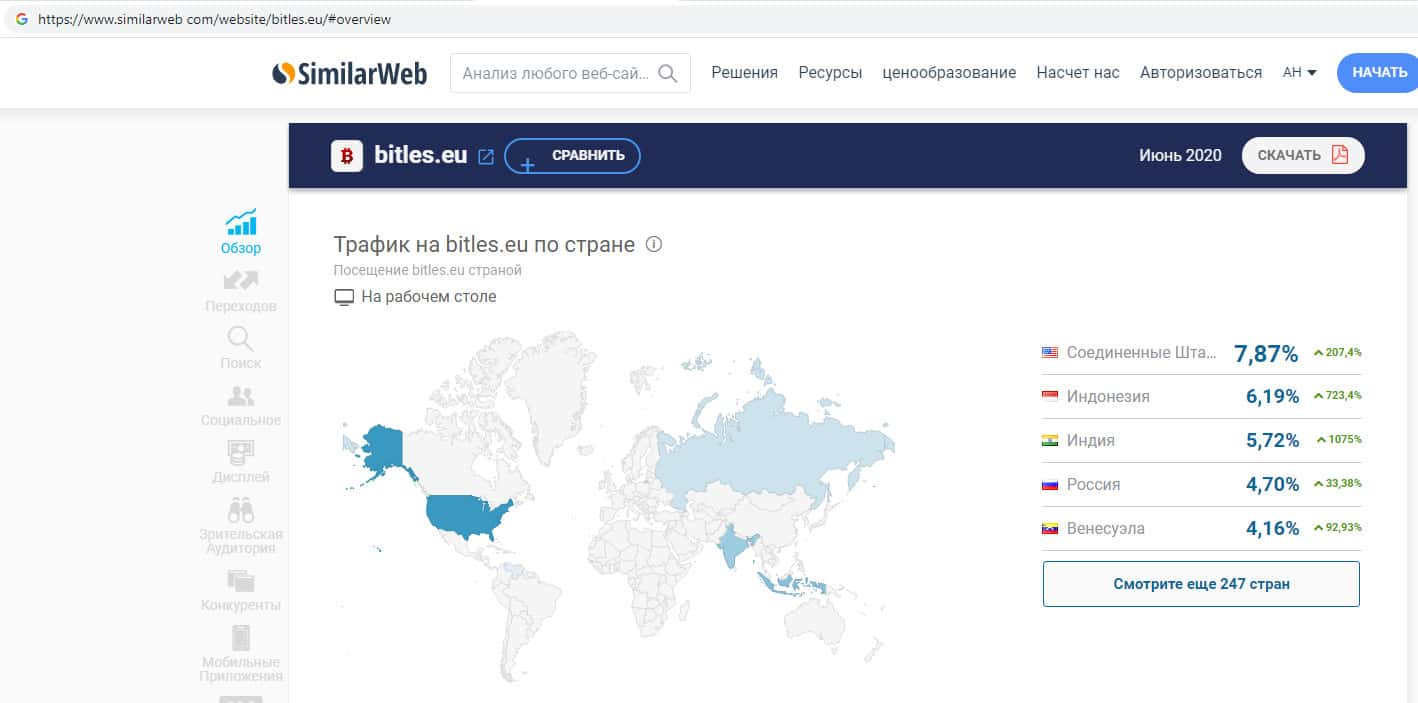The image size is (1418, 703).
Task: Click the search magnifier icon
Action: pos(668,73)
